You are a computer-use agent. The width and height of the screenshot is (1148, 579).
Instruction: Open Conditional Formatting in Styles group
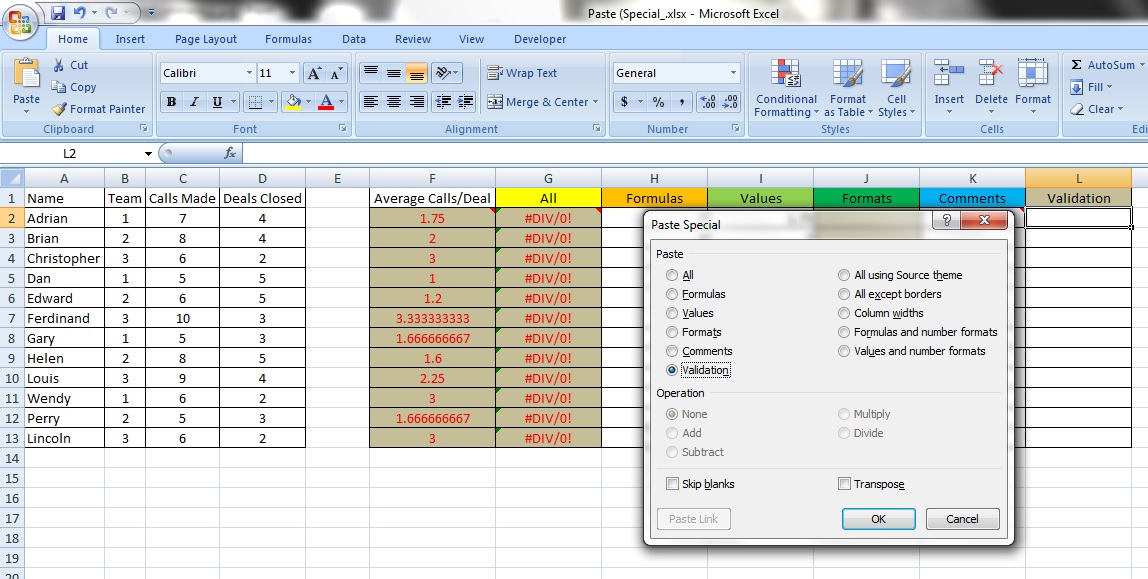[785, 88]
